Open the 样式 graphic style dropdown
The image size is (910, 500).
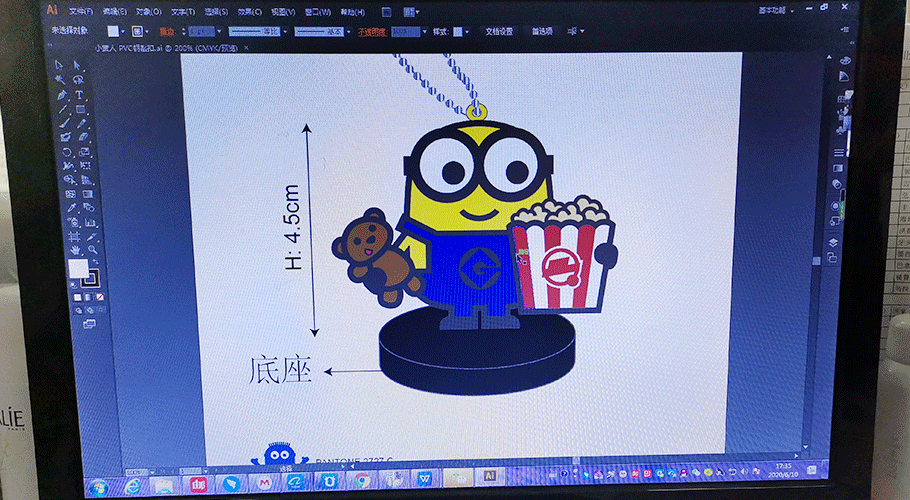tap(467, 31)
